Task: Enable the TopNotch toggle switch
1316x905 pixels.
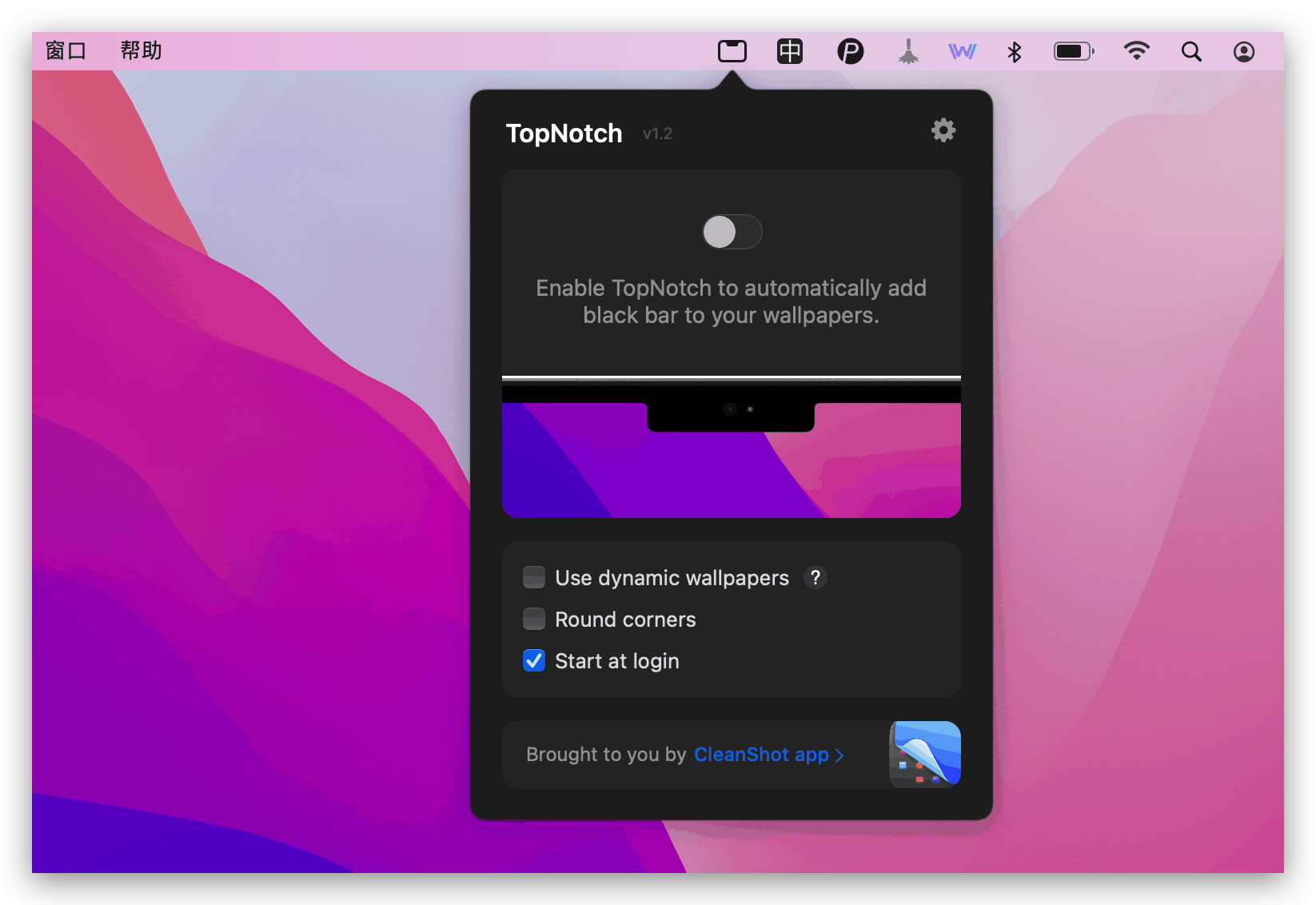Action: tap(732, 232)
